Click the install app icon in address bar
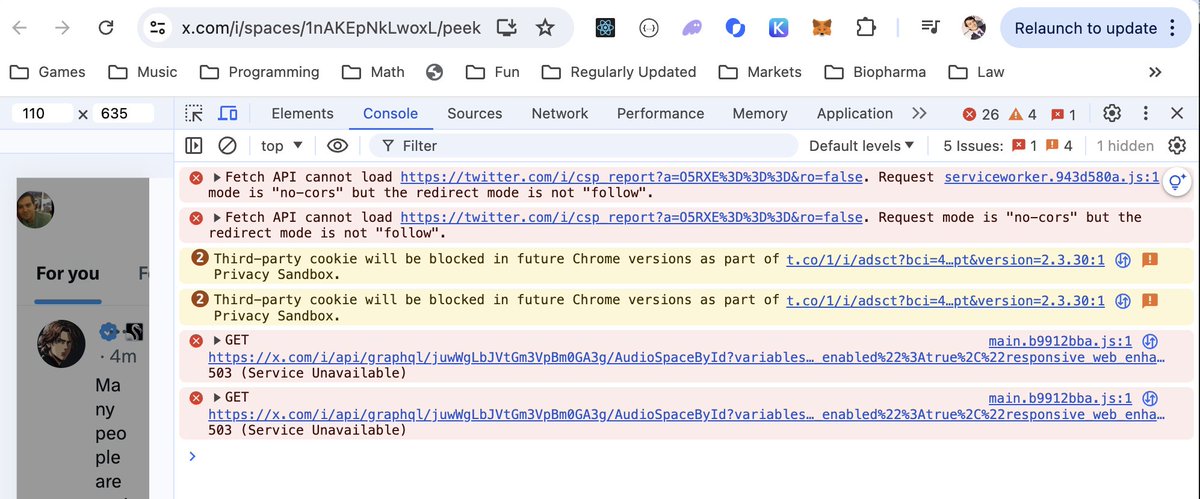The image size is (1200, 499). point(508,28)
